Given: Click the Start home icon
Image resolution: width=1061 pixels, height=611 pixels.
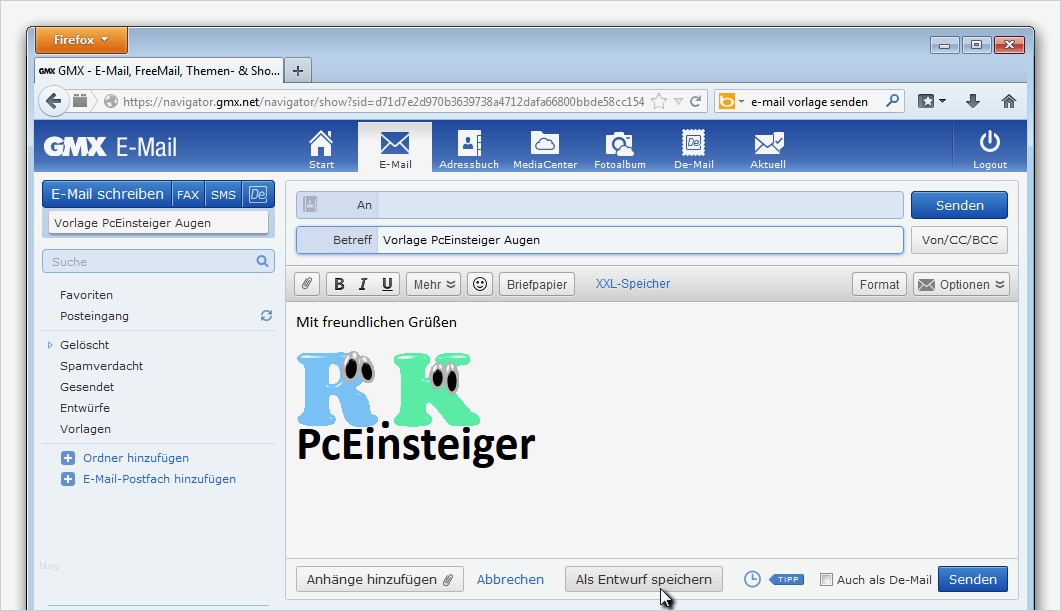Looking at the screenshot, I should click(322, 146).
